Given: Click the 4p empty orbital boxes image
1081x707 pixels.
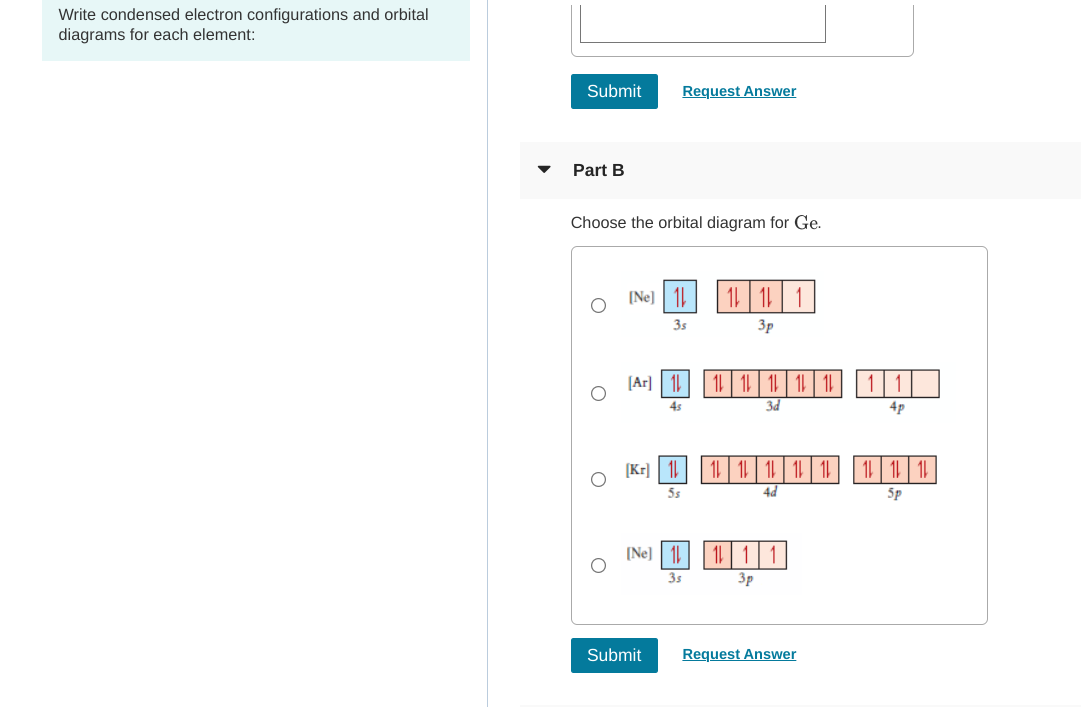Looking at the screenshot, I should pos(898,383).
